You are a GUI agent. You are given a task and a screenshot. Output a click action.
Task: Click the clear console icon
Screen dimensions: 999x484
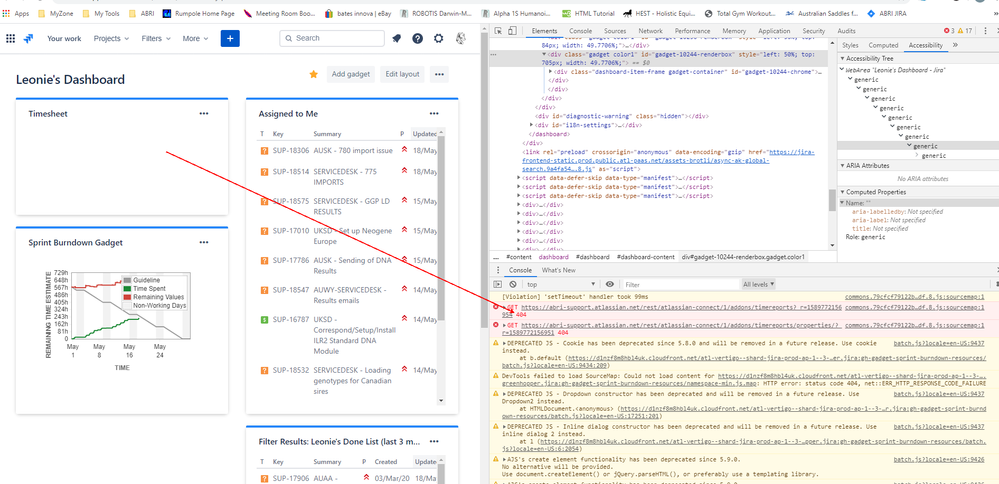click(513, 284)
